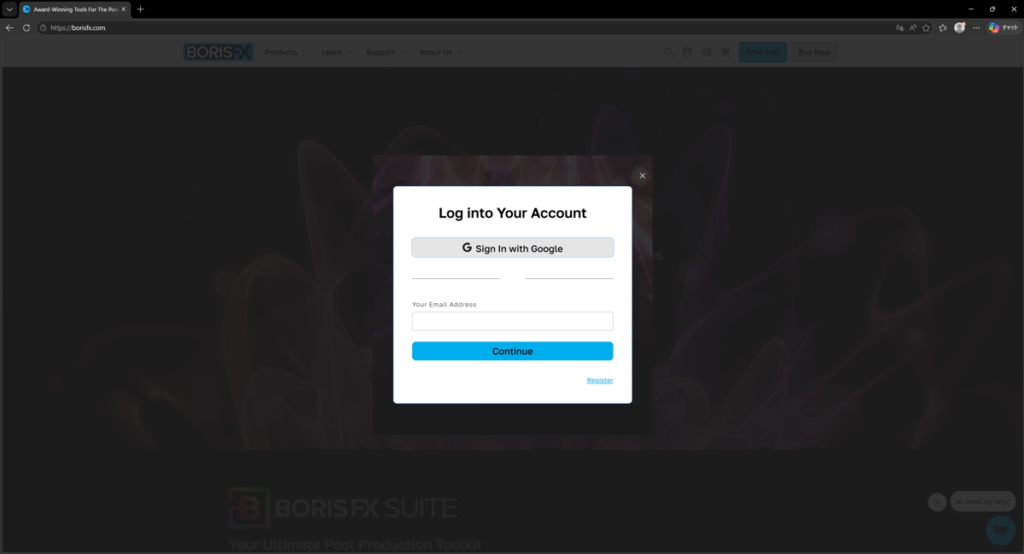This screenshot has width=1024, height=554.
Task: Click the browser back arrow
Action: click(x=9, y=27)
